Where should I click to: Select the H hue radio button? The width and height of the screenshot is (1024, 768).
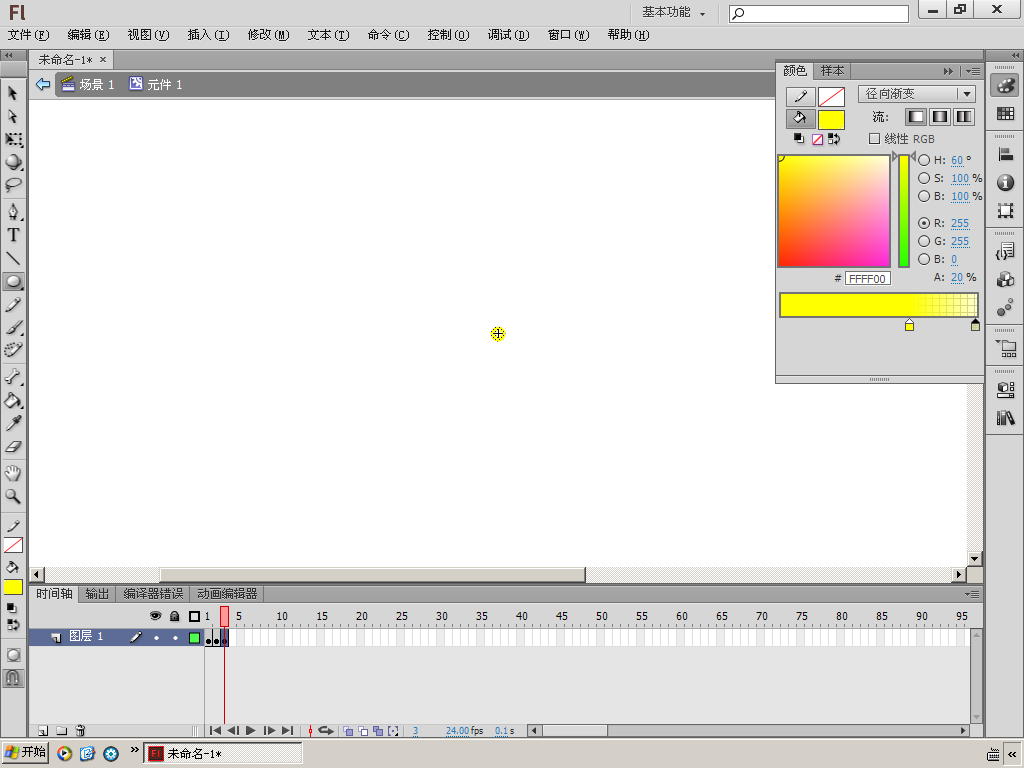pos(924,160)
